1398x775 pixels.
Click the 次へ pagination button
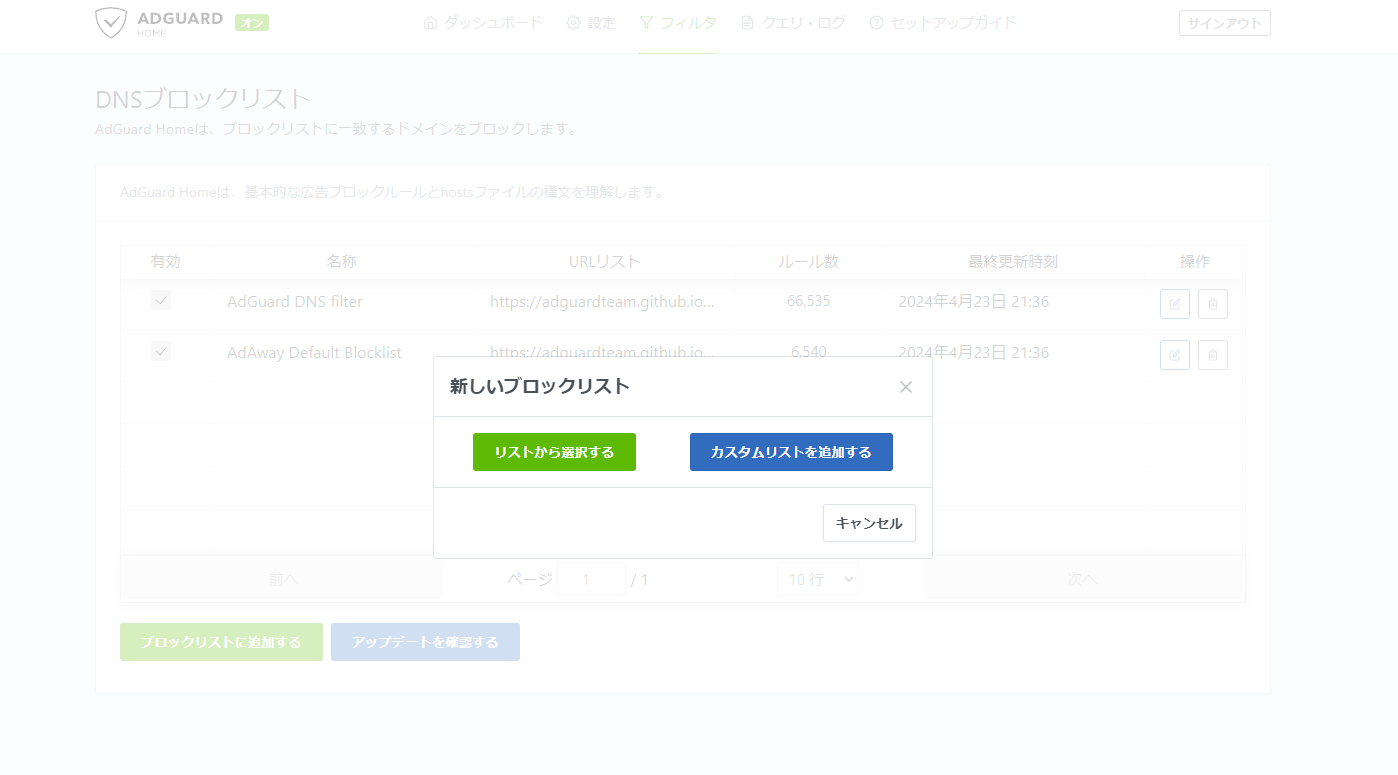point(1082,579)
